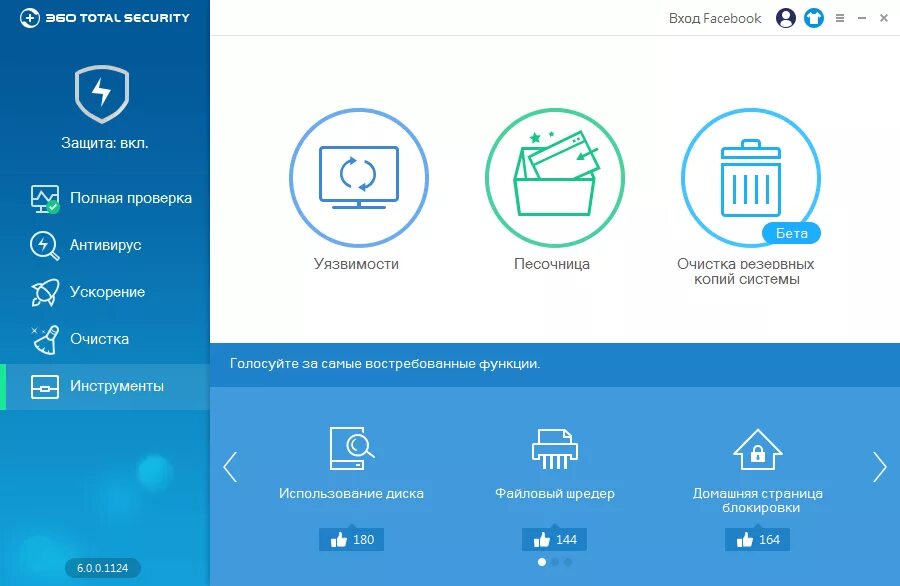Open the Очистка cleanup section
The height and width of the screenshot is (586, 900).
coord(105,339)
